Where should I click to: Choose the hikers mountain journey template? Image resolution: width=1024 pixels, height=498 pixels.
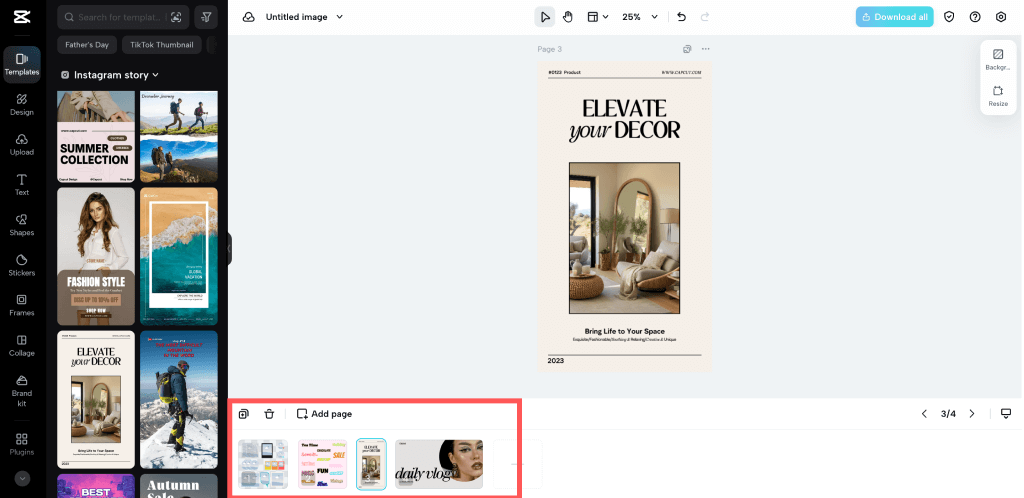tap(179, 137)
